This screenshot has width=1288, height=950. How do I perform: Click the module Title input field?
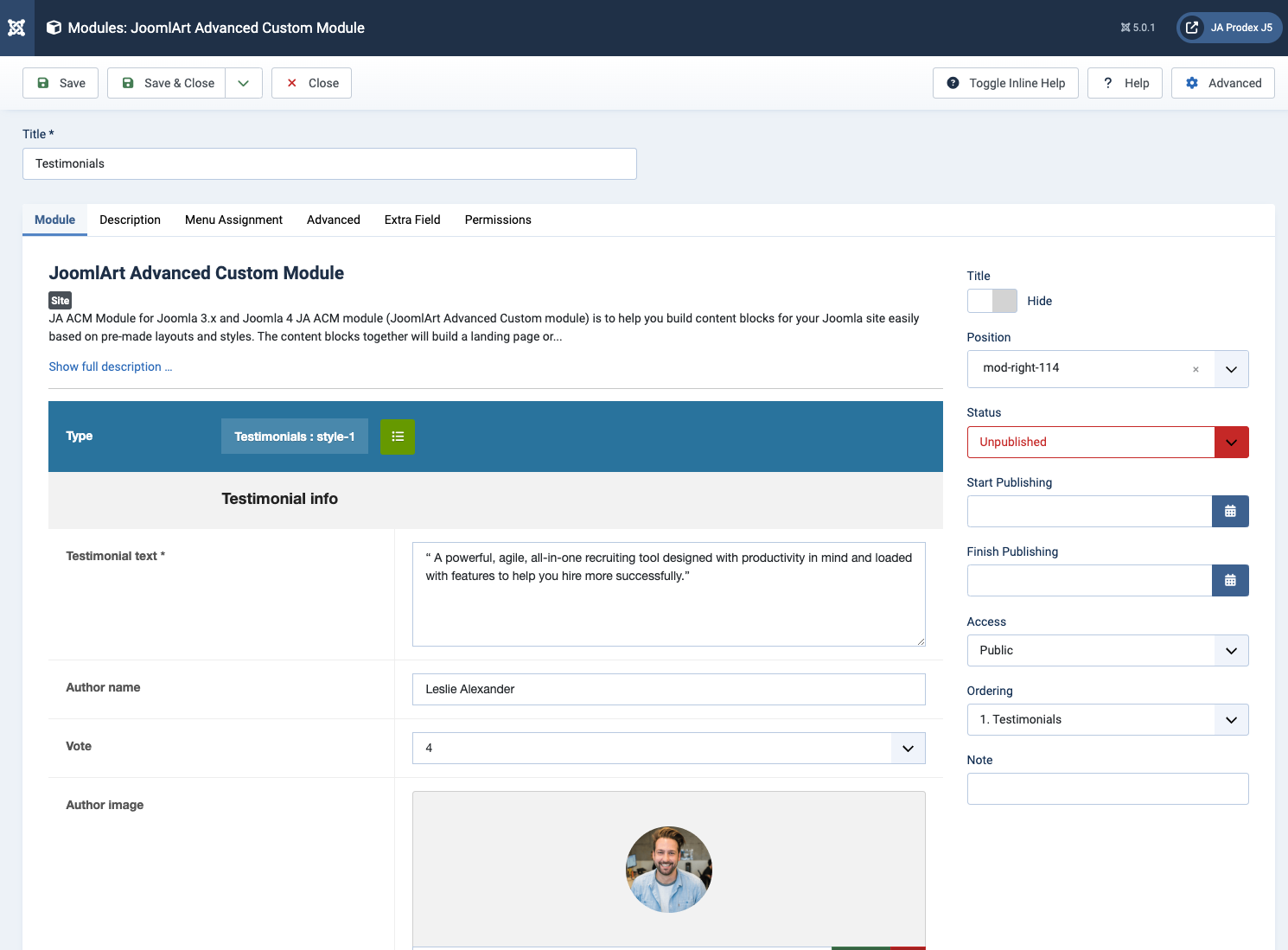(329, 163)
